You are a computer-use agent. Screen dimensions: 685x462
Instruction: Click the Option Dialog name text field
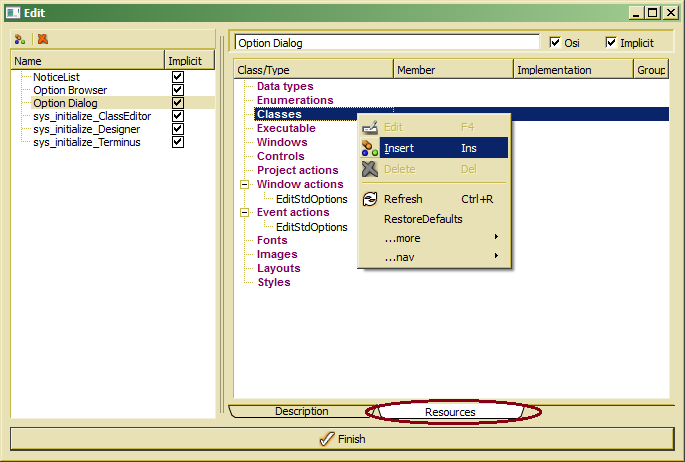tap(386, 43)
